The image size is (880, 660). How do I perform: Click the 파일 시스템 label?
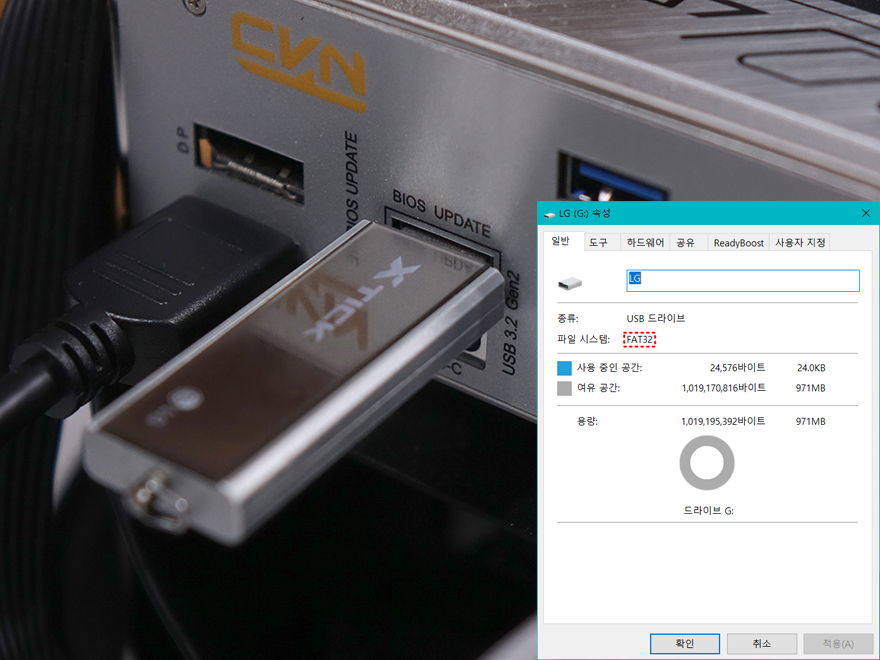583,340
